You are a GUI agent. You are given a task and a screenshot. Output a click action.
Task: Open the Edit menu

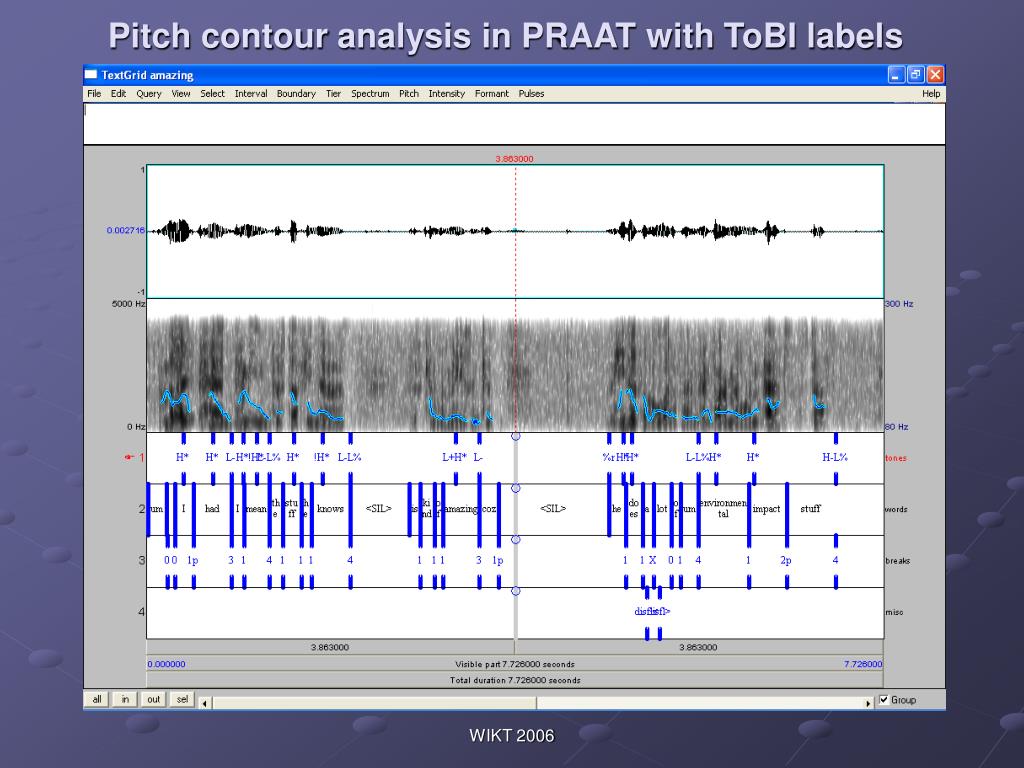tap(118, 93)
